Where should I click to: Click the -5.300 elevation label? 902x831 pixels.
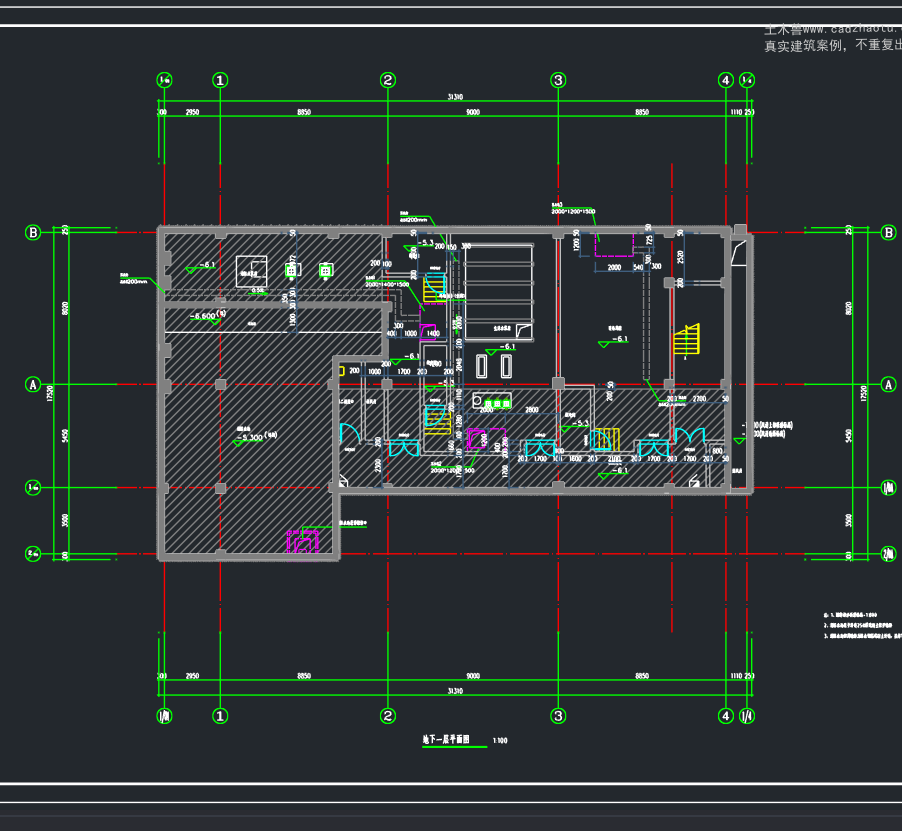250,437
